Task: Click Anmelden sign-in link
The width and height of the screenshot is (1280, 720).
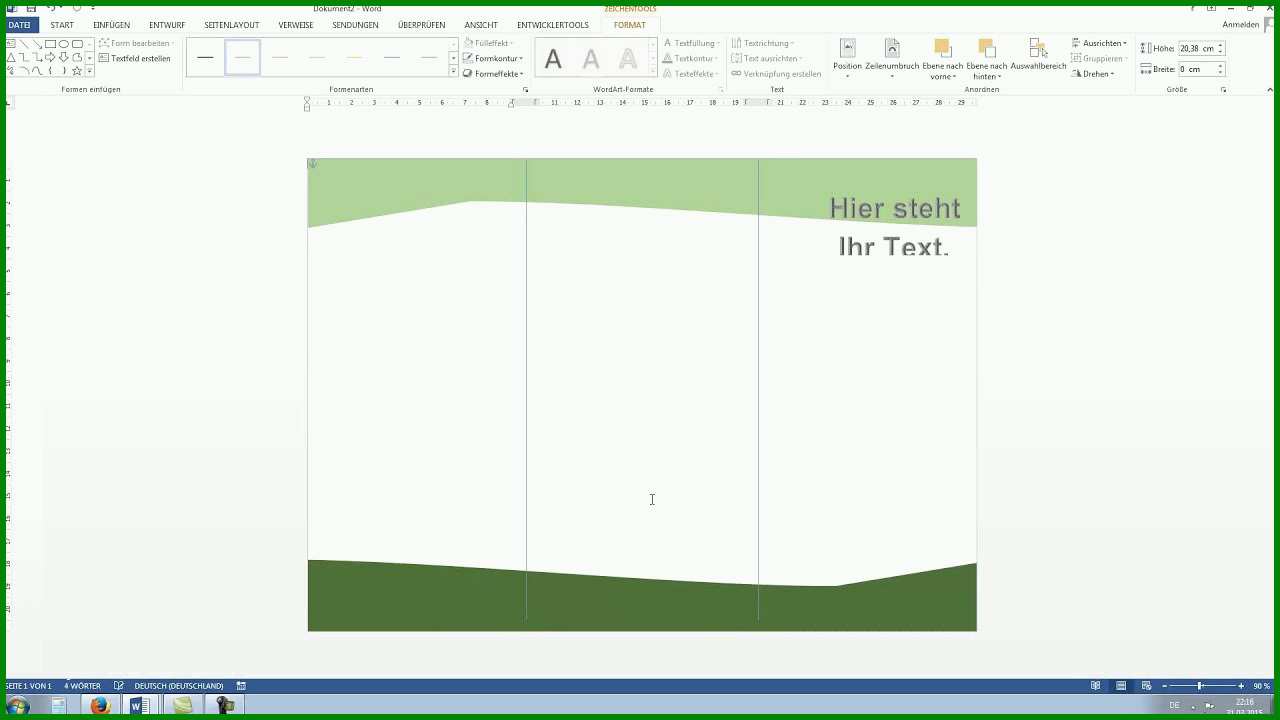Action: point(1240,25)
